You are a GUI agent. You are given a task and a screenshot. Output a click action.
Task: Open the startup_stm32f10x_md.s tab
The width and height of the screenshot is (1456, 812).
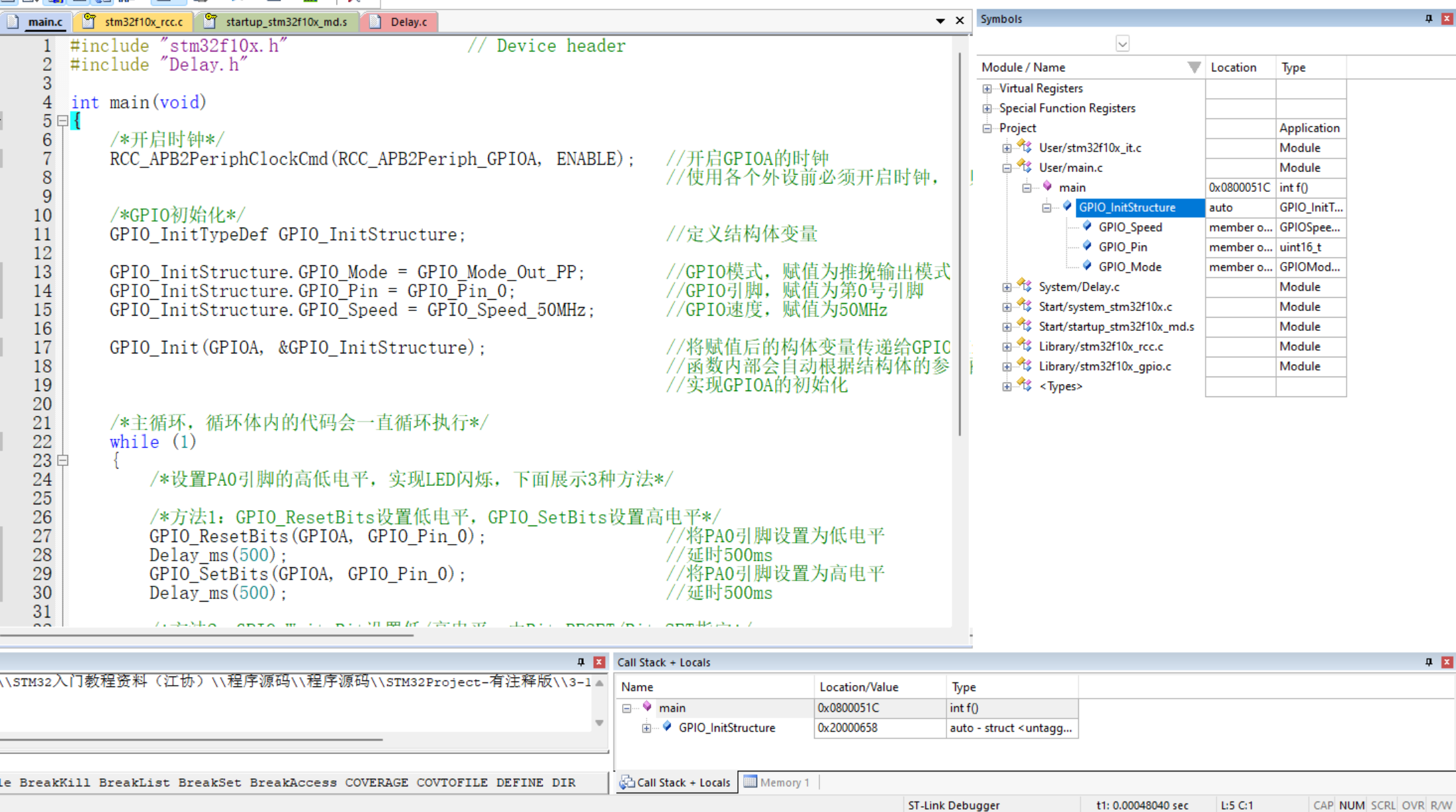coord(276,22)
